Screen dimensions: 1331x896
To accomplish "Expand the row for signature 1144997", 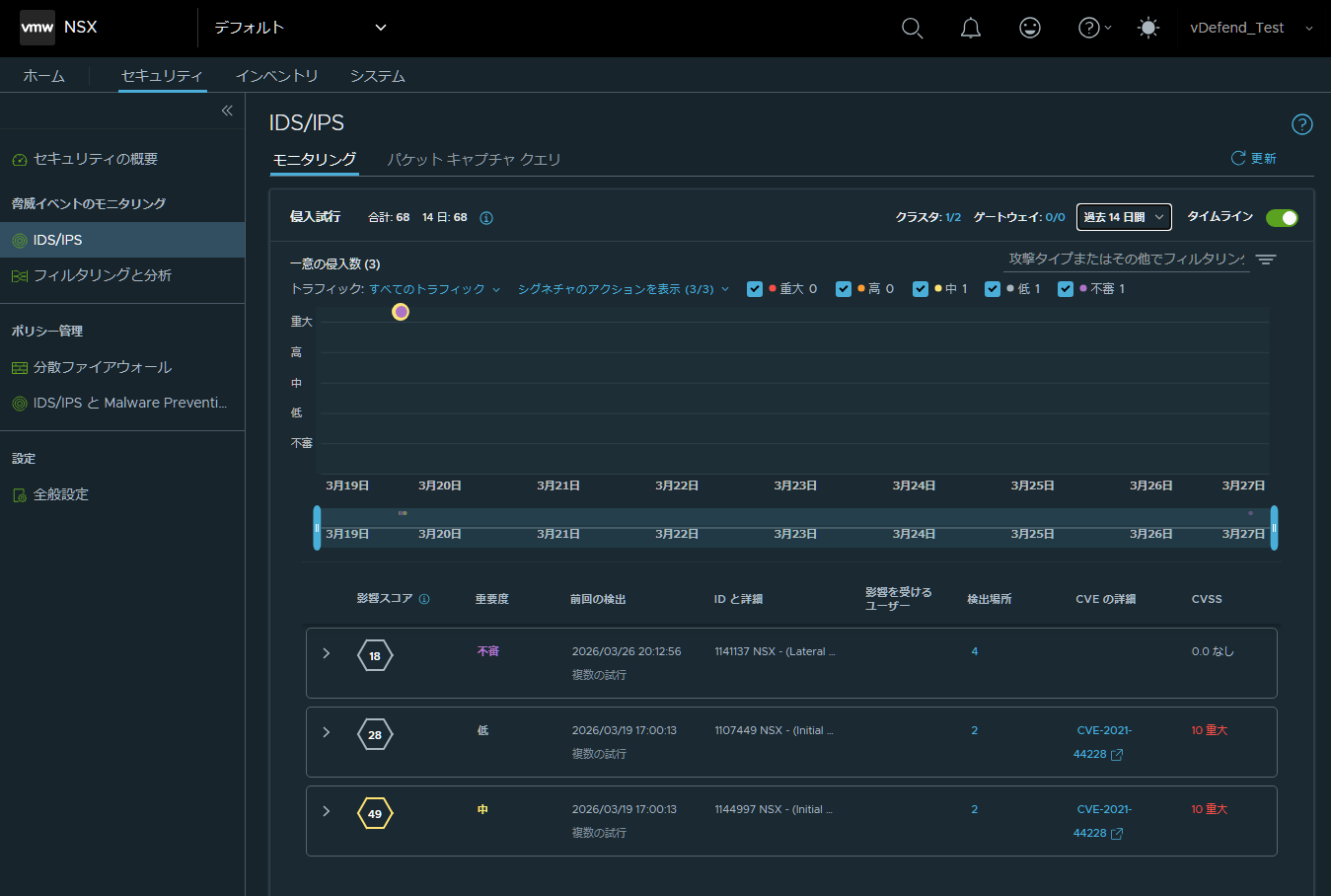I will [x=327, y=811].
